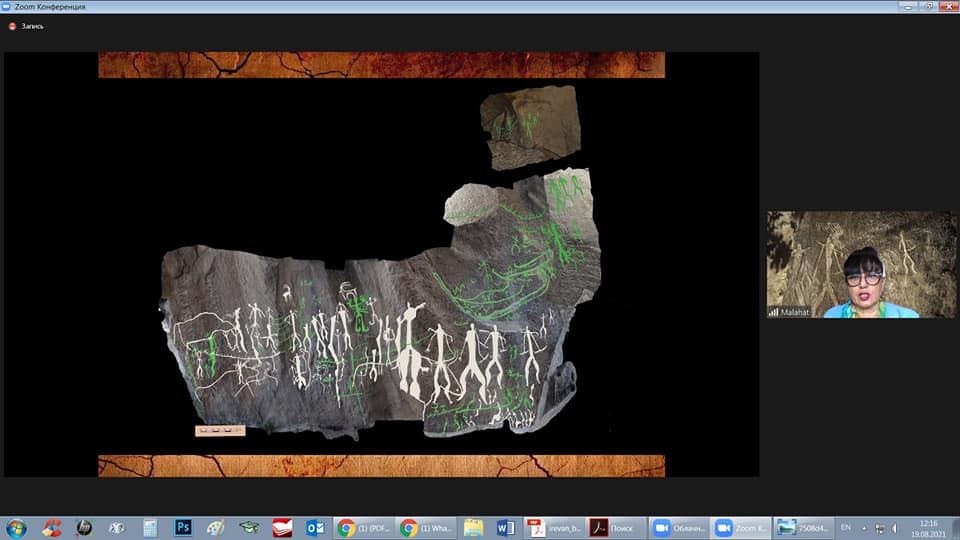Open the Windows Start menu
This screenshot has height=540, width=960.
(16, 528)
